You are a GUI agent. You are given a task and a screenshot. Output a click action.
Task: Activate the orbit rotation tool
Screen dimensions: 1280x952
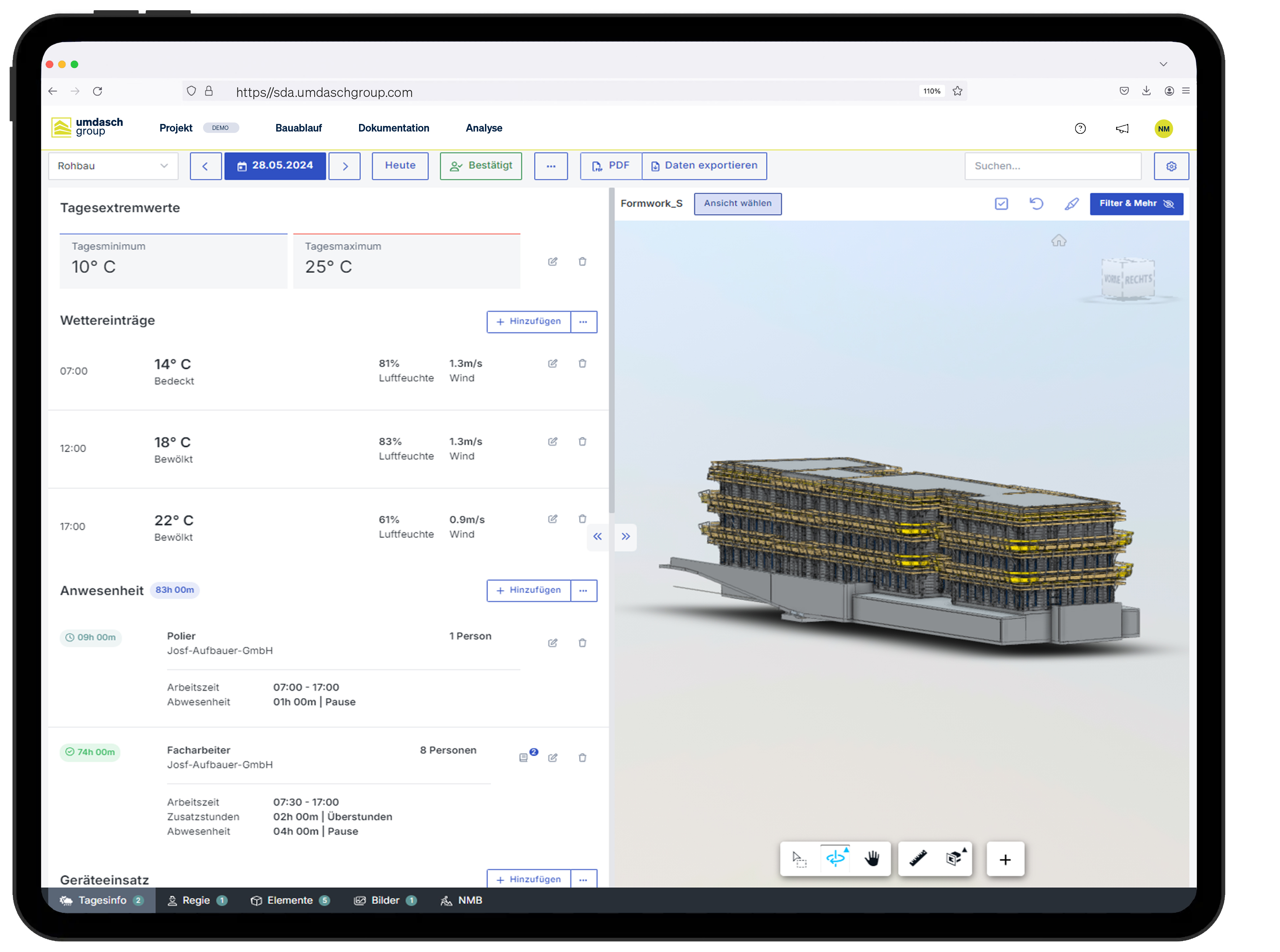(x=835, y=859)
